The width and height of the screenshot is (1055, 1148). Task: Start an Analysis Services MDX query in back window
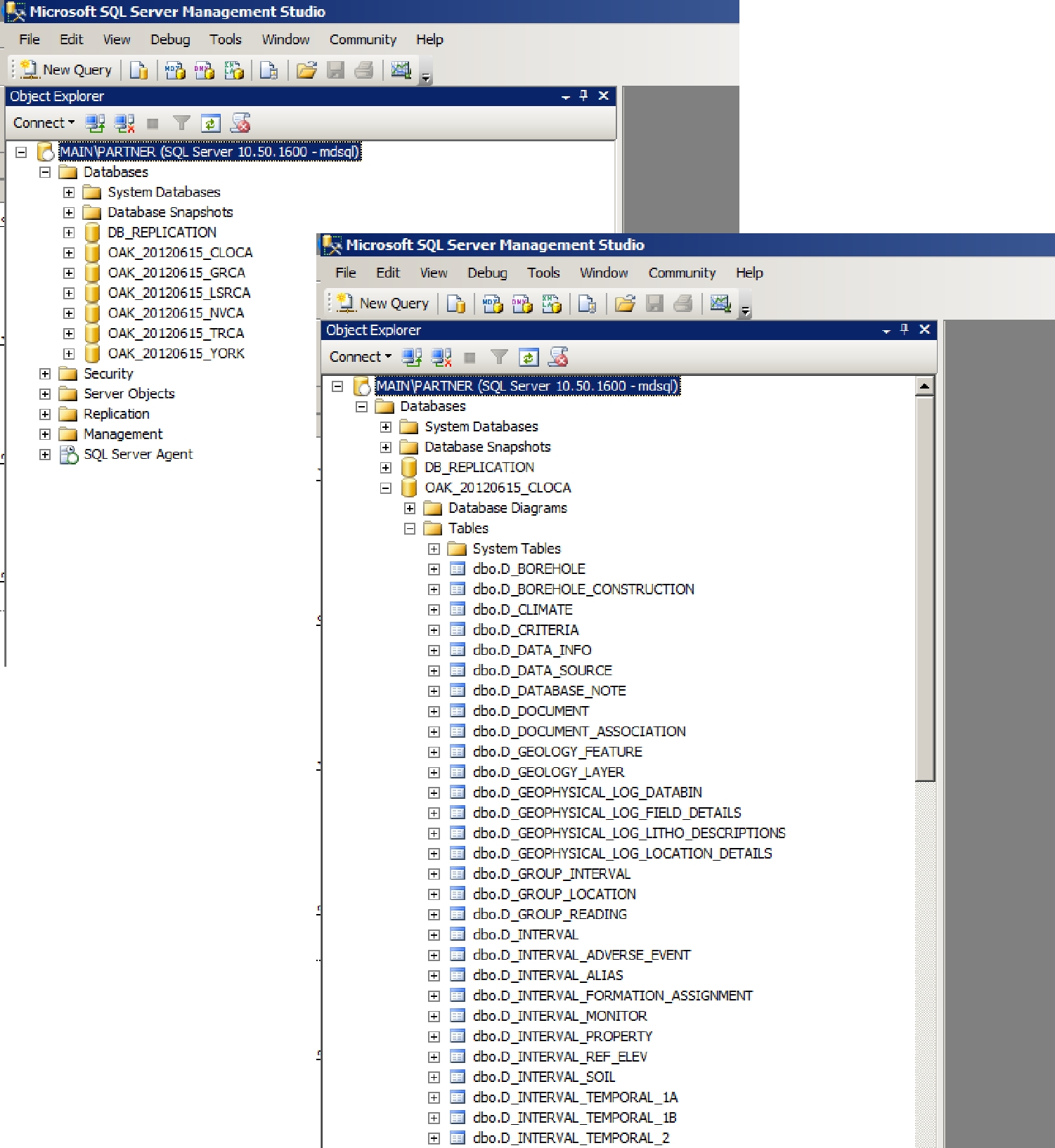click(175, 70)
